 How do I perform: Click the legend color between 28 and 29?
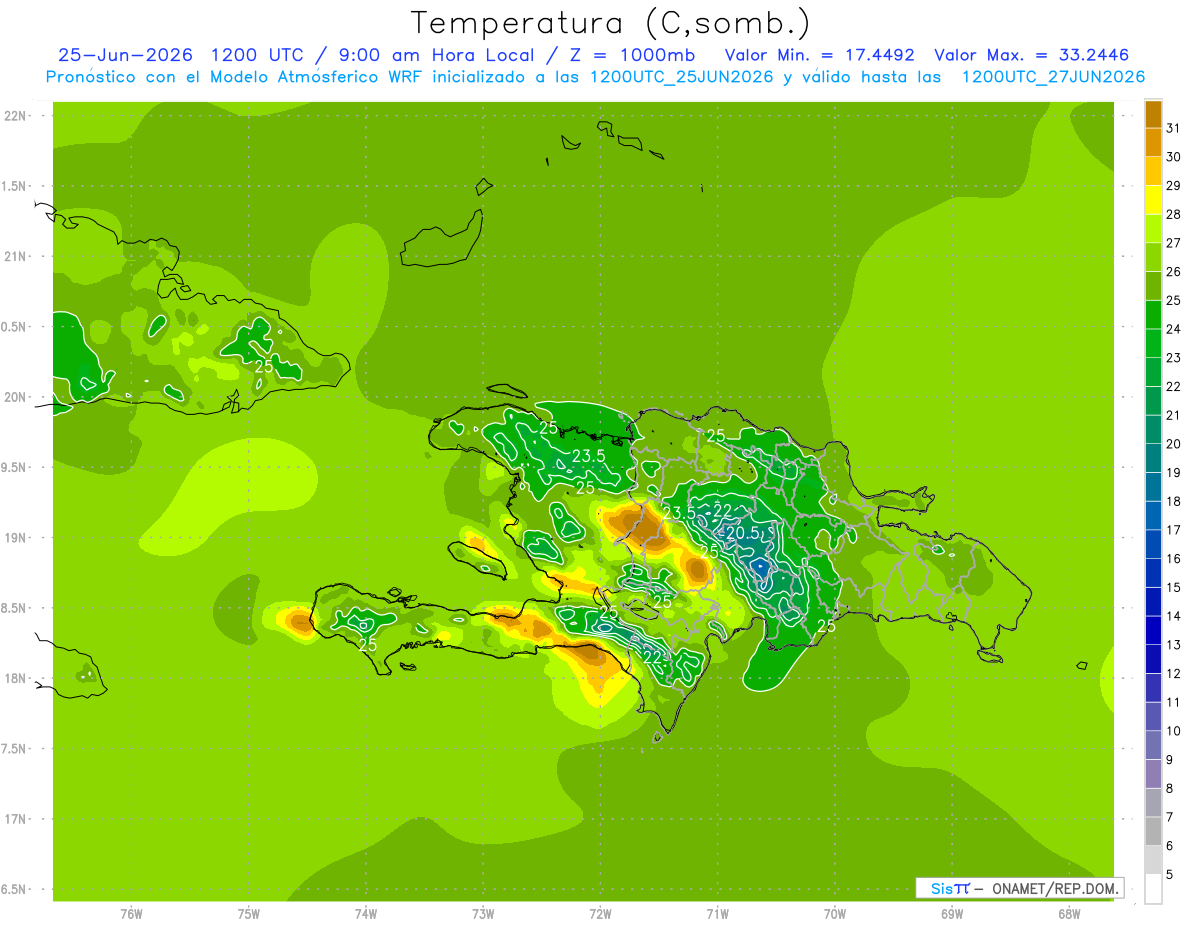1153,200
